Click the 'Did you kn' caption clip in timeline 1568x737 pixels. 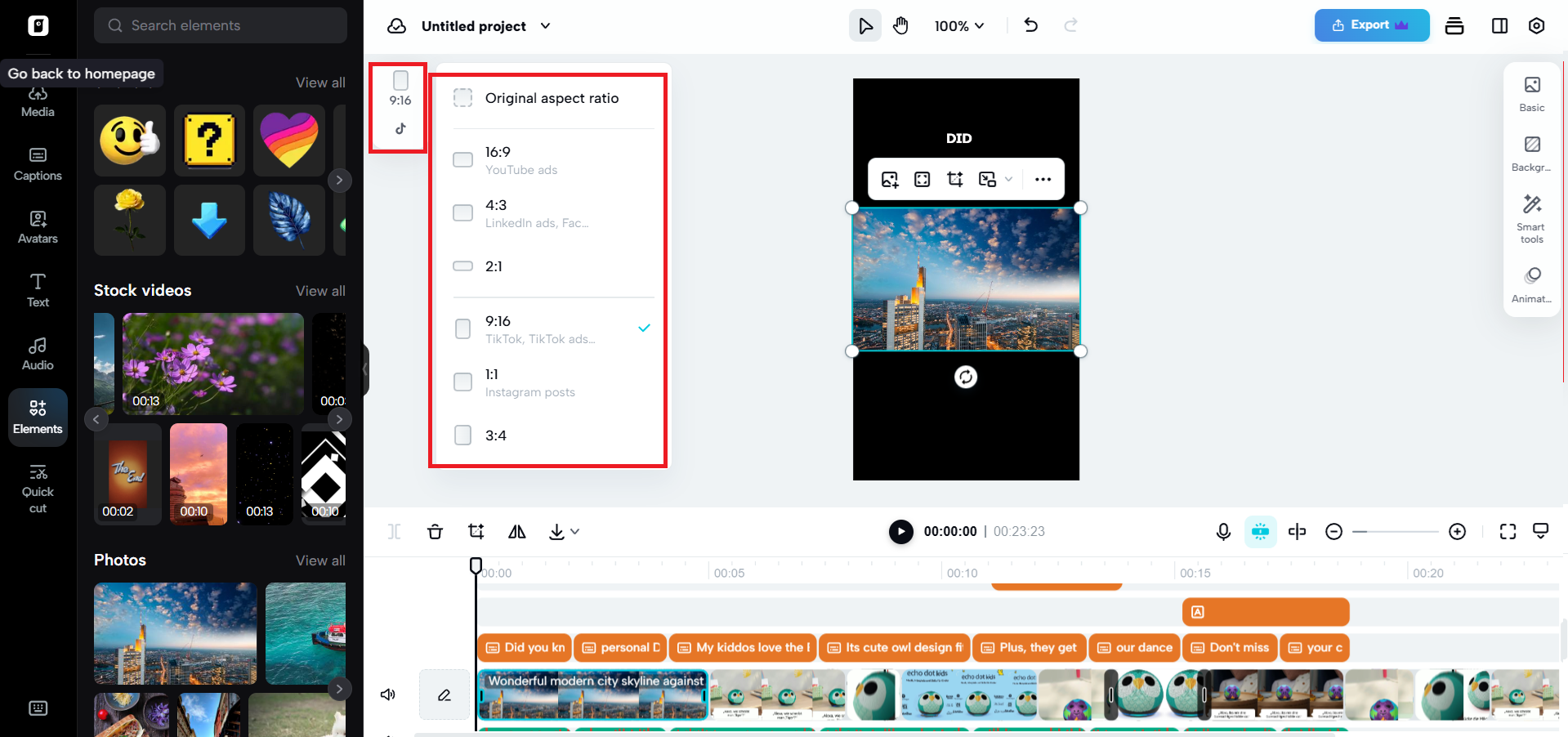[525, 648]
